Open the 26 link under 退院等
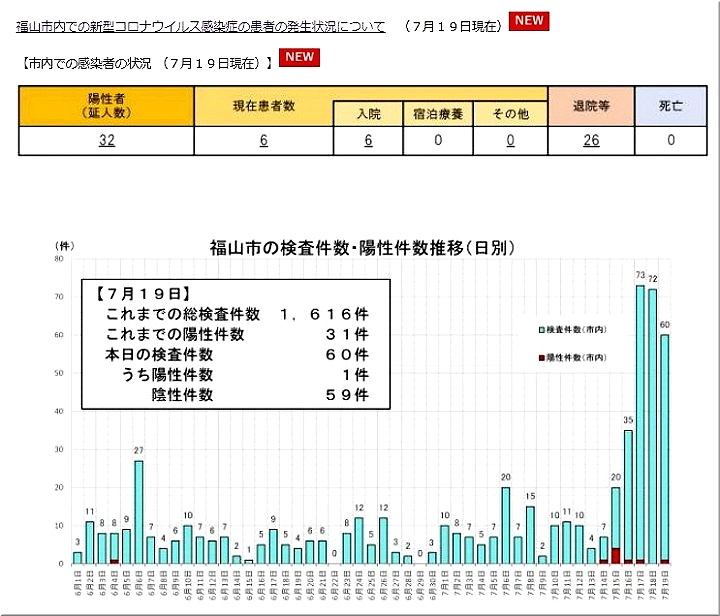The height and width of the screenshot is (616, 720). pyautogui.click(x=591, y=141)
